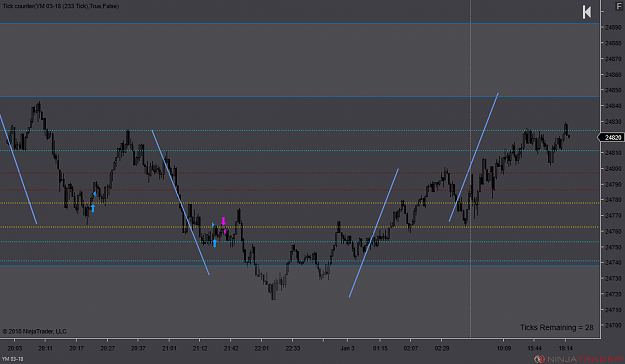Click the 24860 price axis label
Viewport: 625px width, 364px height.
613,75
